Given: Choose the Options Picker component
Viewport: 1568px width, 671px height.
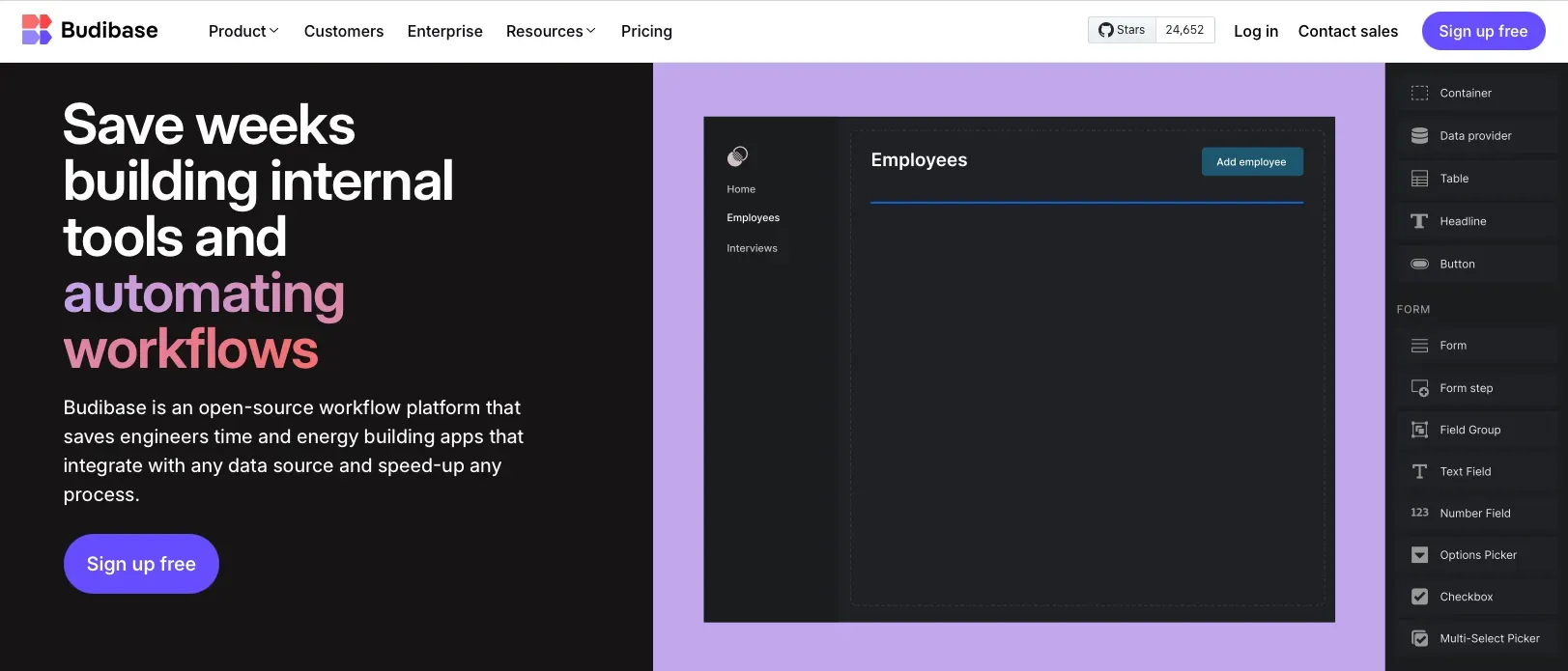Looking at the screenshot, I should pyautogui.click(x=1477, y=555).
